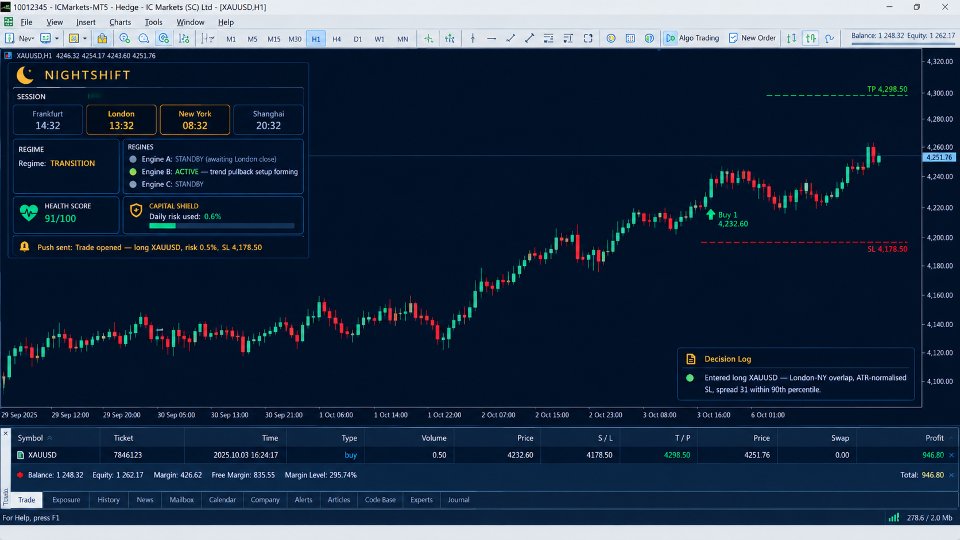Click the chart profiles monitor icon
Image resolution: width=960 pixels, height=540 pixels.
(x=45, y=38)
